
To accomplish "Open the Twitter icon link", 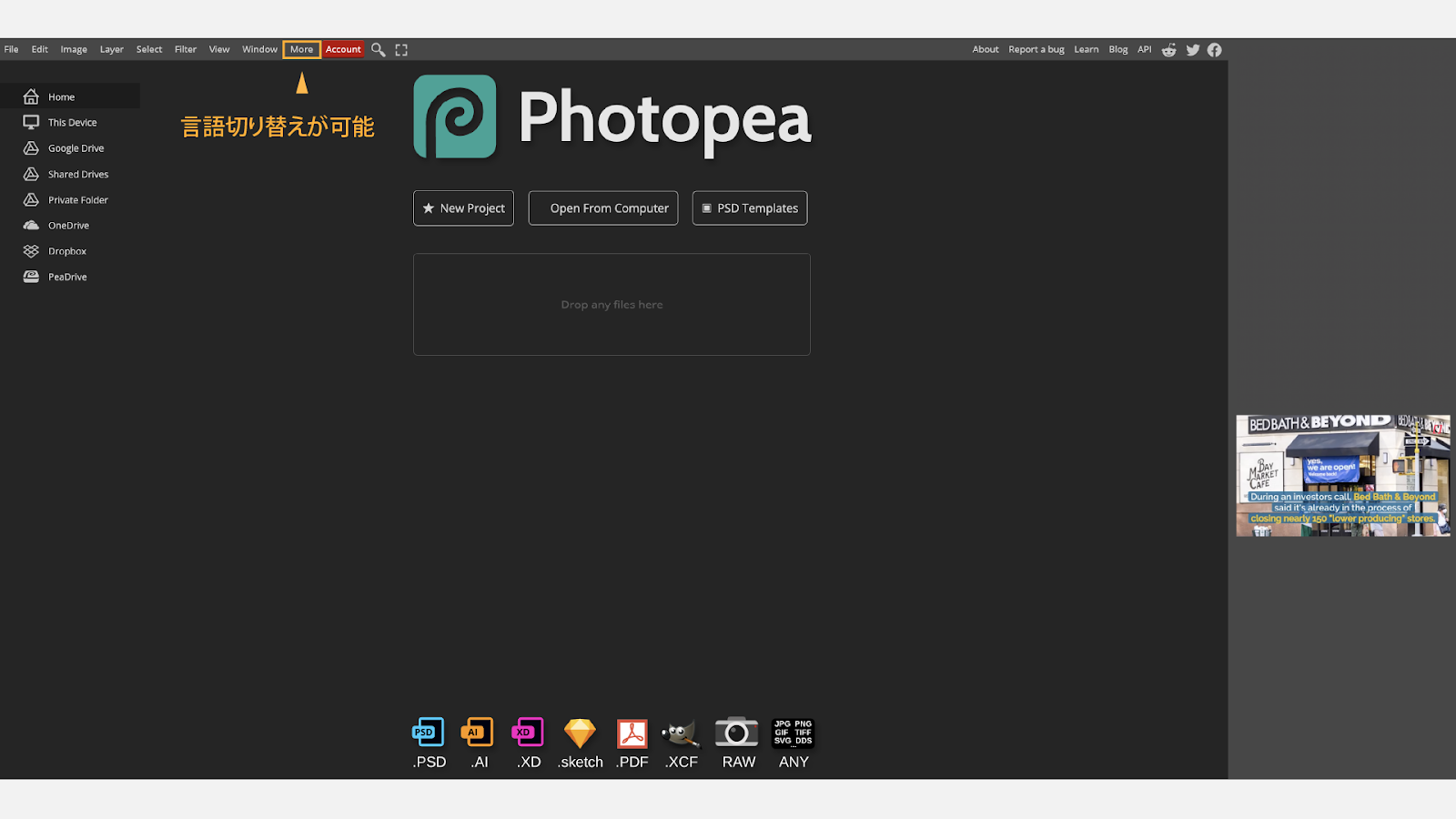I will point(1193,50).
